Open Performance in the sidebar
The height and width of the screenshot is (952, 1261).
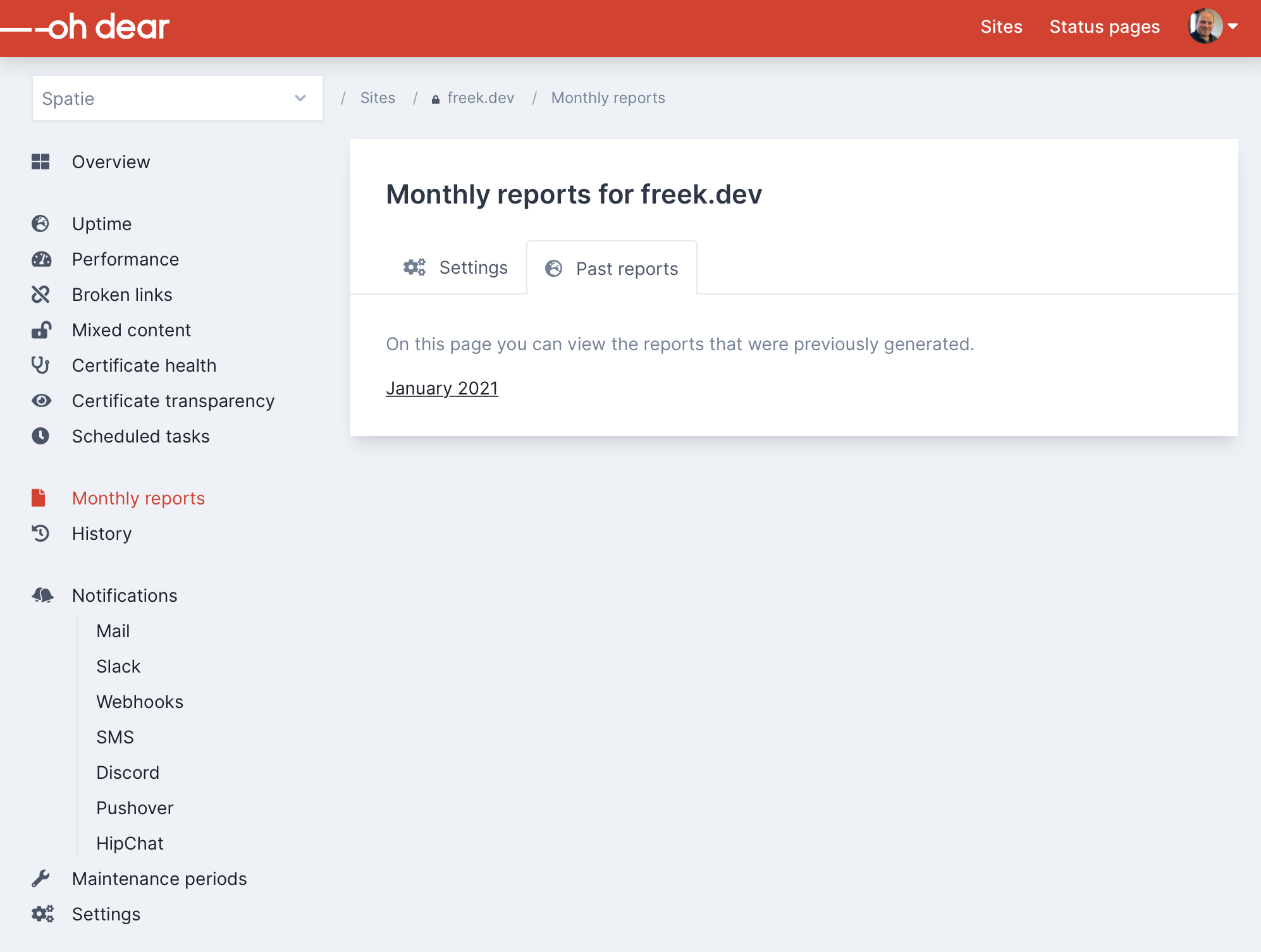coord(125,259)
